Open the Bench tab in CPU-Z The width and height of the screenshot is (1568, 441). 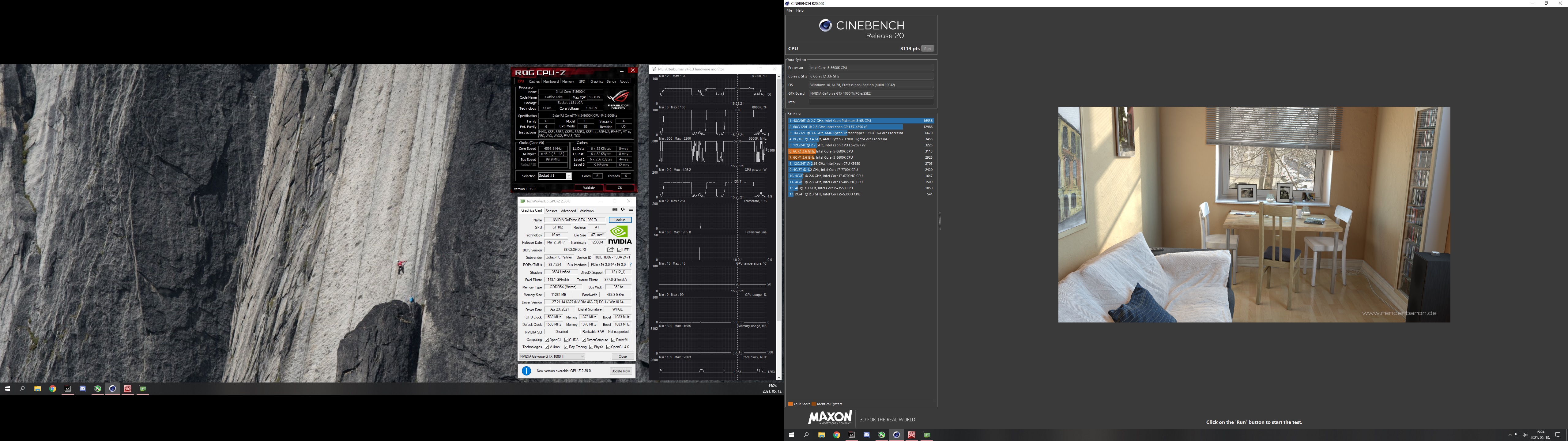tap(611, 82)
